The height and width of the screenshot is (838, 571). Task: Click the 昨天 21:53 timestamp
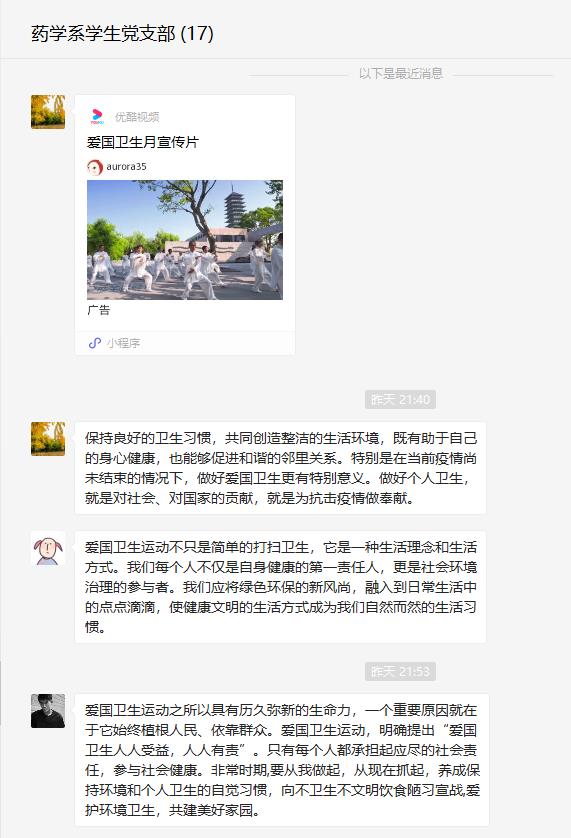400,671
